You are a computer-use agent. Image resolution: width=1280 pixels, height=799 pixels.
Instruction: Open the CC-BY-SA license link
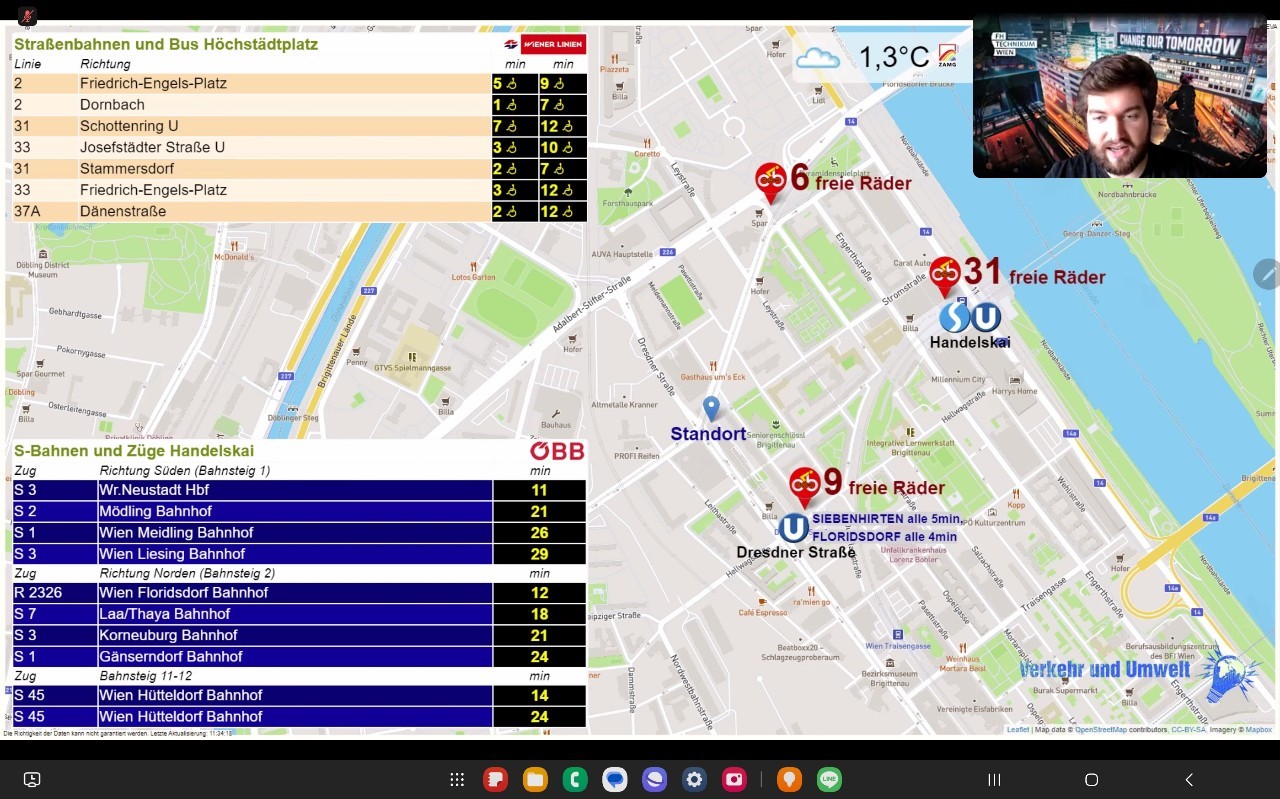click(1189, 730)
